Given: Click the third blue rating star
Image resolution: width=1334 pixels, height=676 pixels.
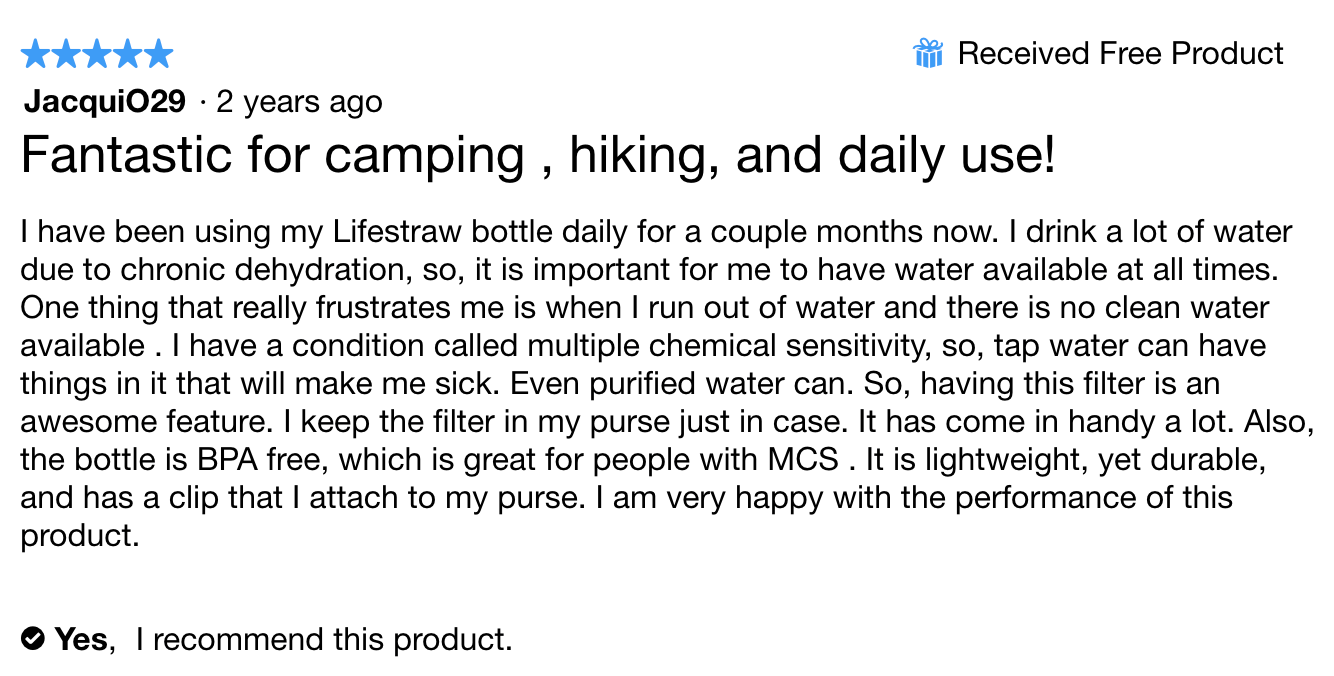Looking at the screenshot, I should coord(97,54).
